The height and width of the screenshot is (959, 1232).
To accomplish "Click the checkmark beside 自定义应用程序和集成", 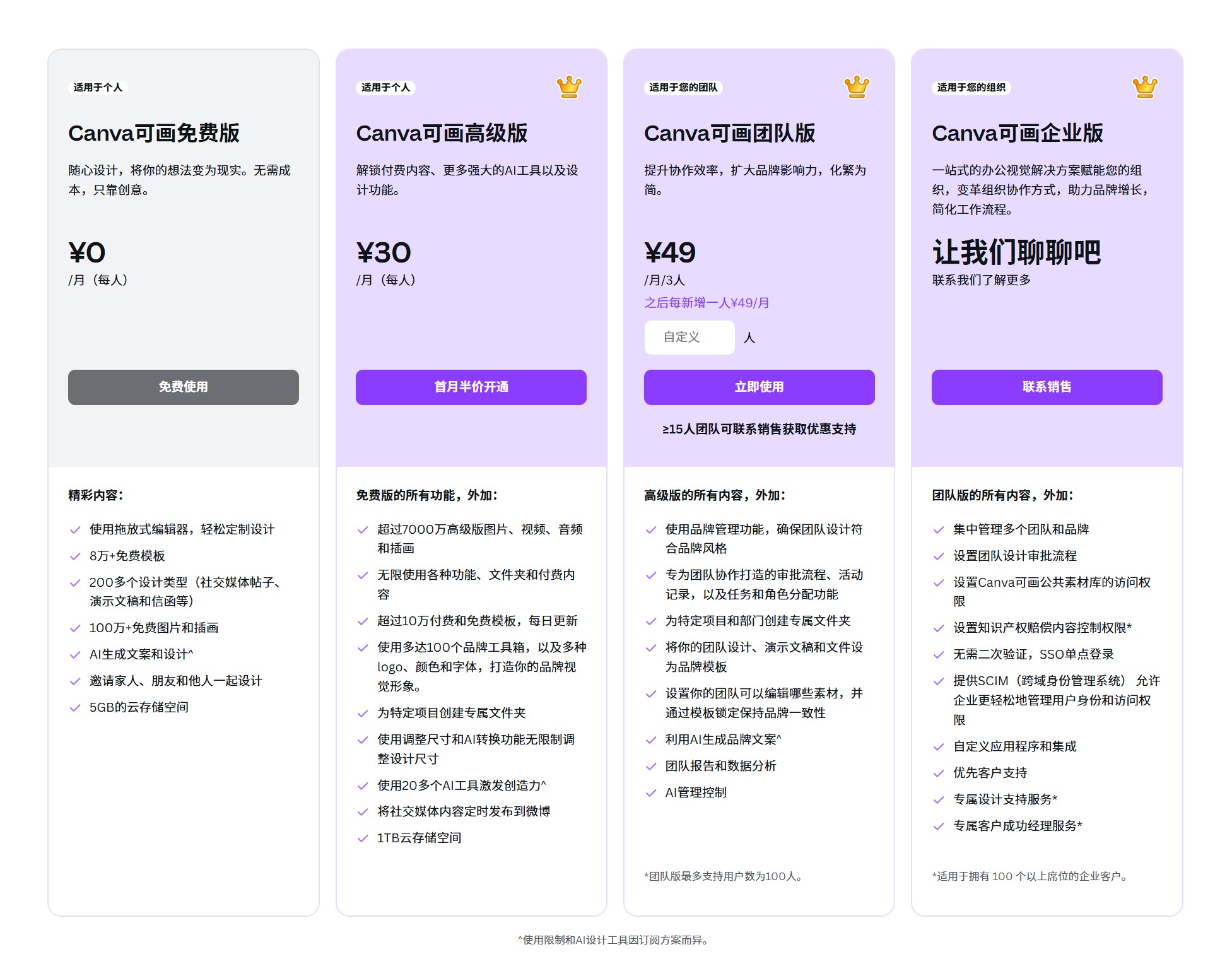I will click(939, 747).
